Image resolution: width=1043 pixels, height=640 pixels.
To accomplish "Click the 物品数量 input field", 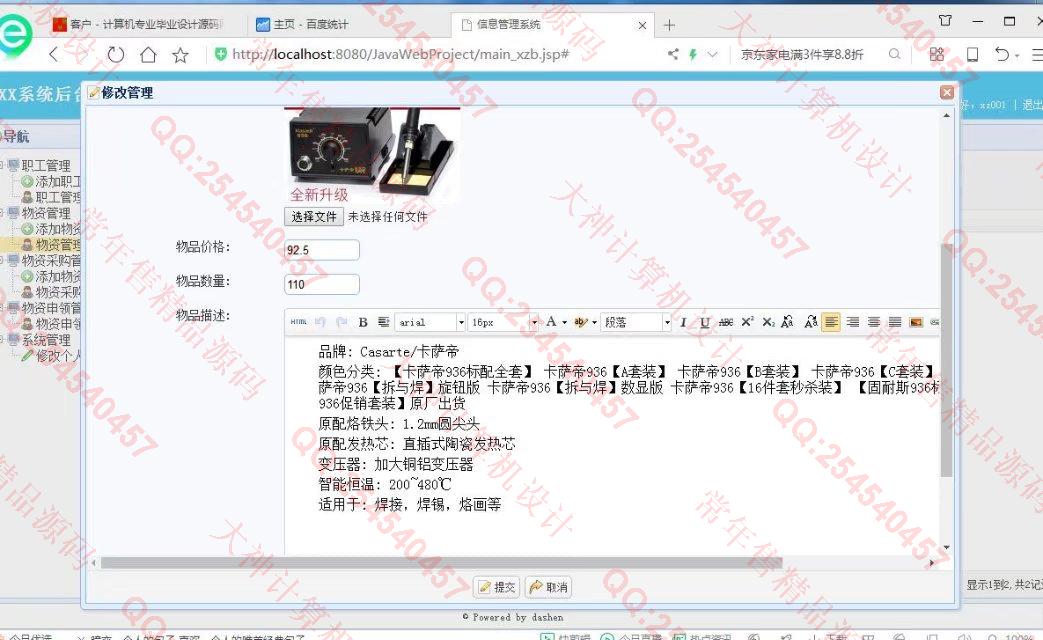I will click(322, 284).
